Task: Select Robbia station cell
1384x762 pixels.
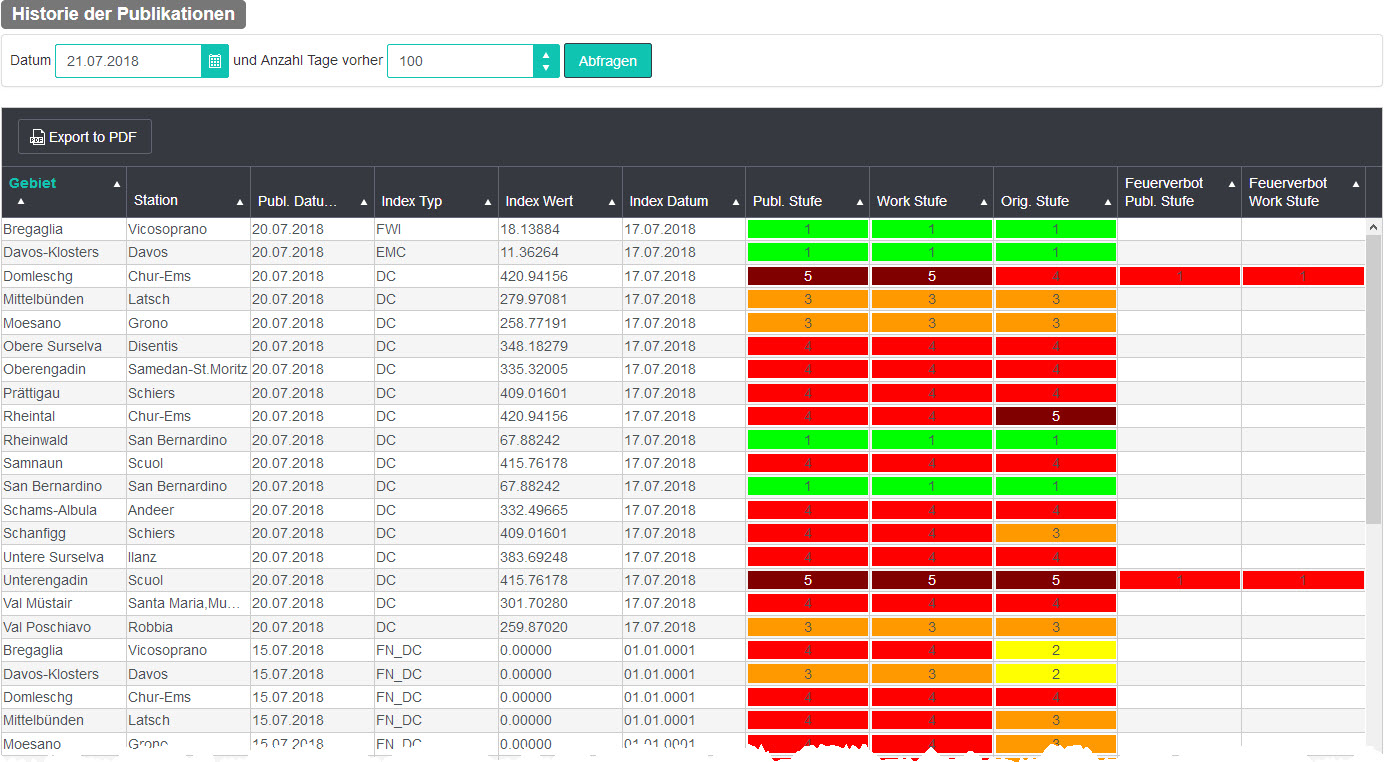Action: pyautogui.click(x=188, y=627)
